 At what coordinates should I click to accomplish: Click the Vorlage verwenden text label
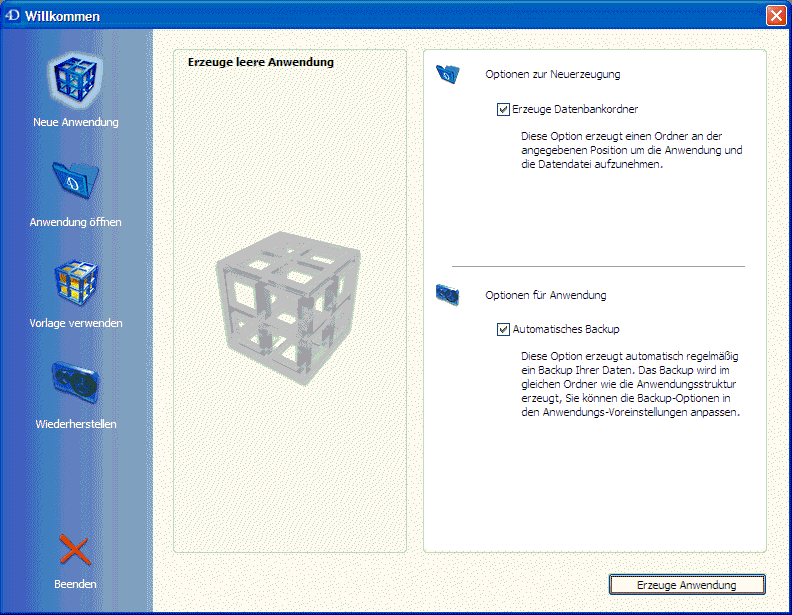coord(76,323)
